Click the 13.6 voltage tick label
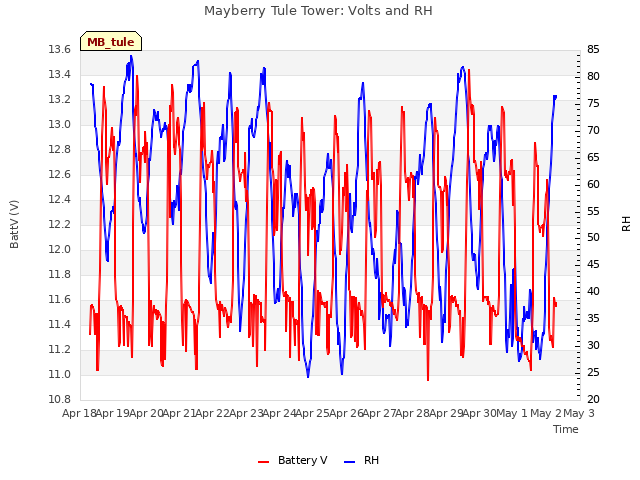Image resolution: width=640 pixels, height=480 pixels. click(60, 50)
